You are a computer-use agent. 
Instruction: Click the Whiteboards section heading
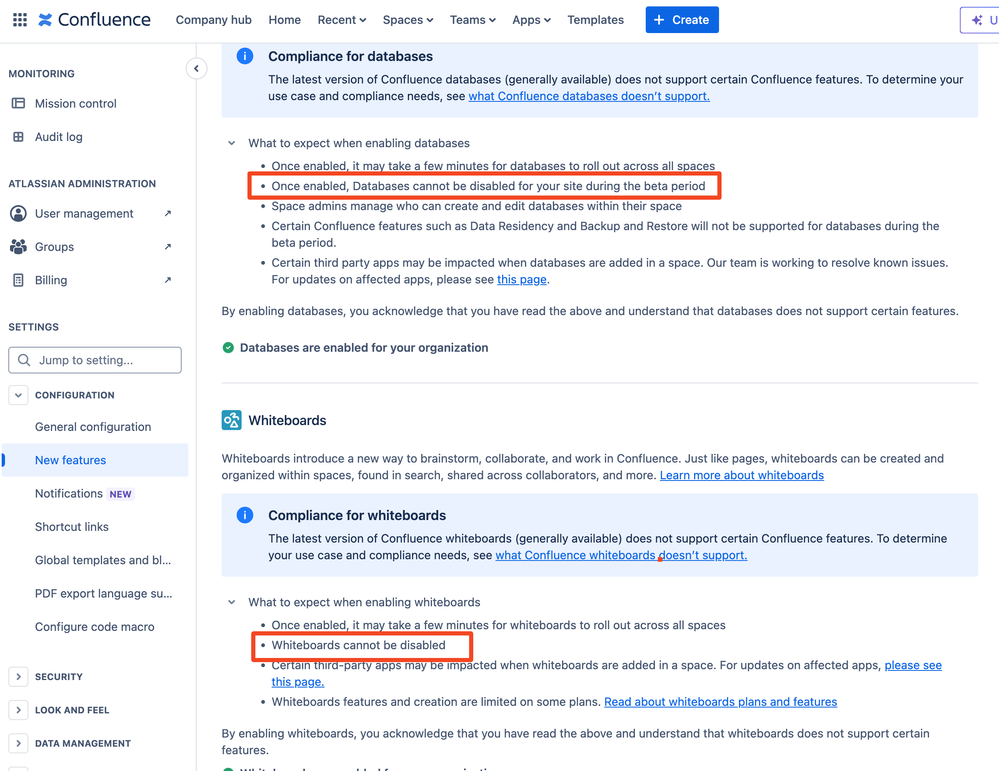click(287, 421)
